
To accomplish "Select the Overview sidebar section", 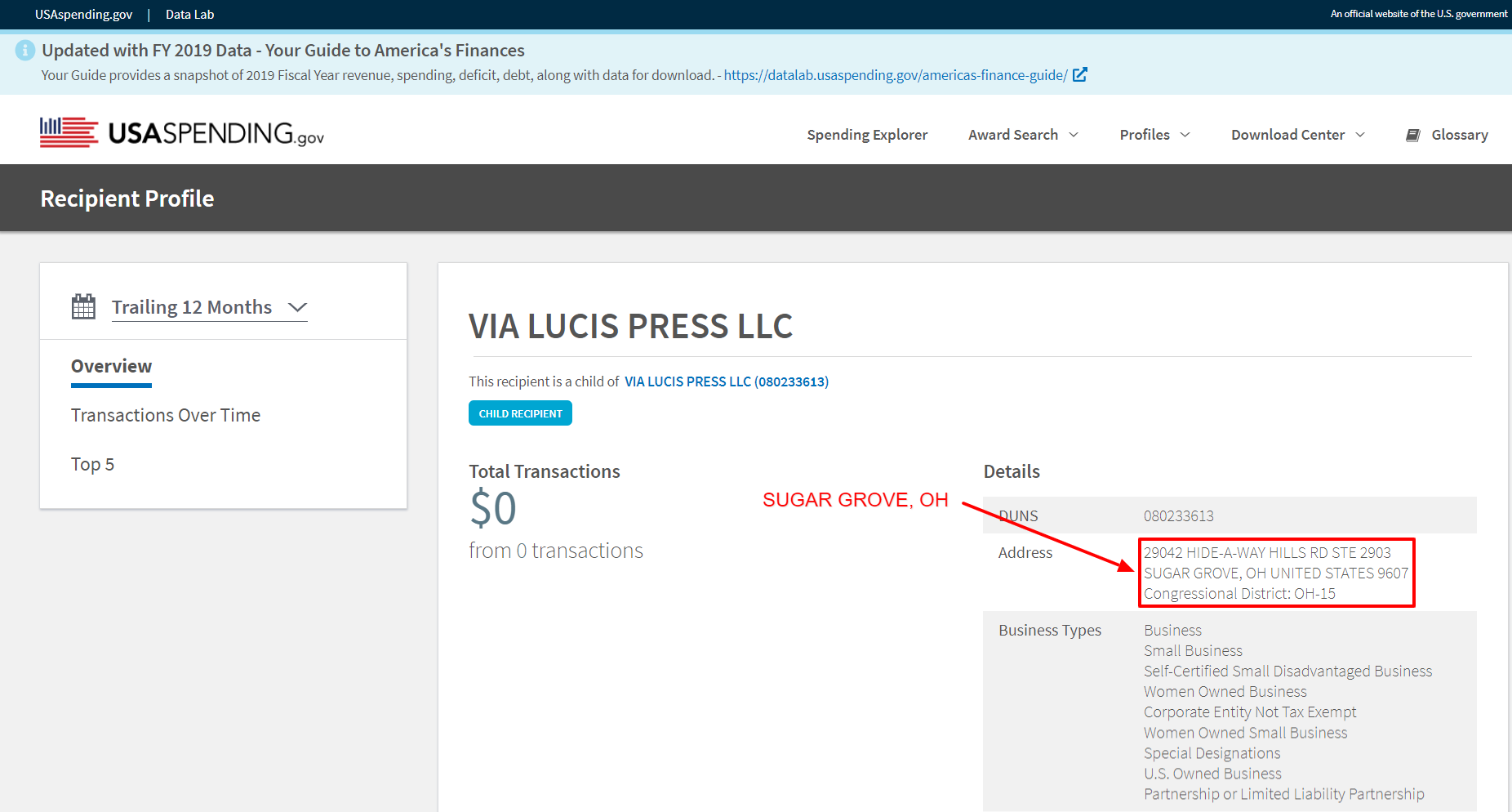I will [x=111, y=366].
